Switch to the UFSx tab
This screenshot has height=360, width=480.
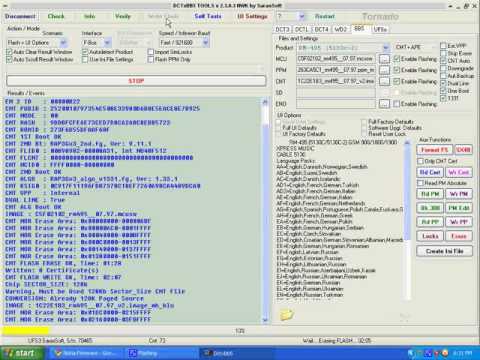click(380, 29)
